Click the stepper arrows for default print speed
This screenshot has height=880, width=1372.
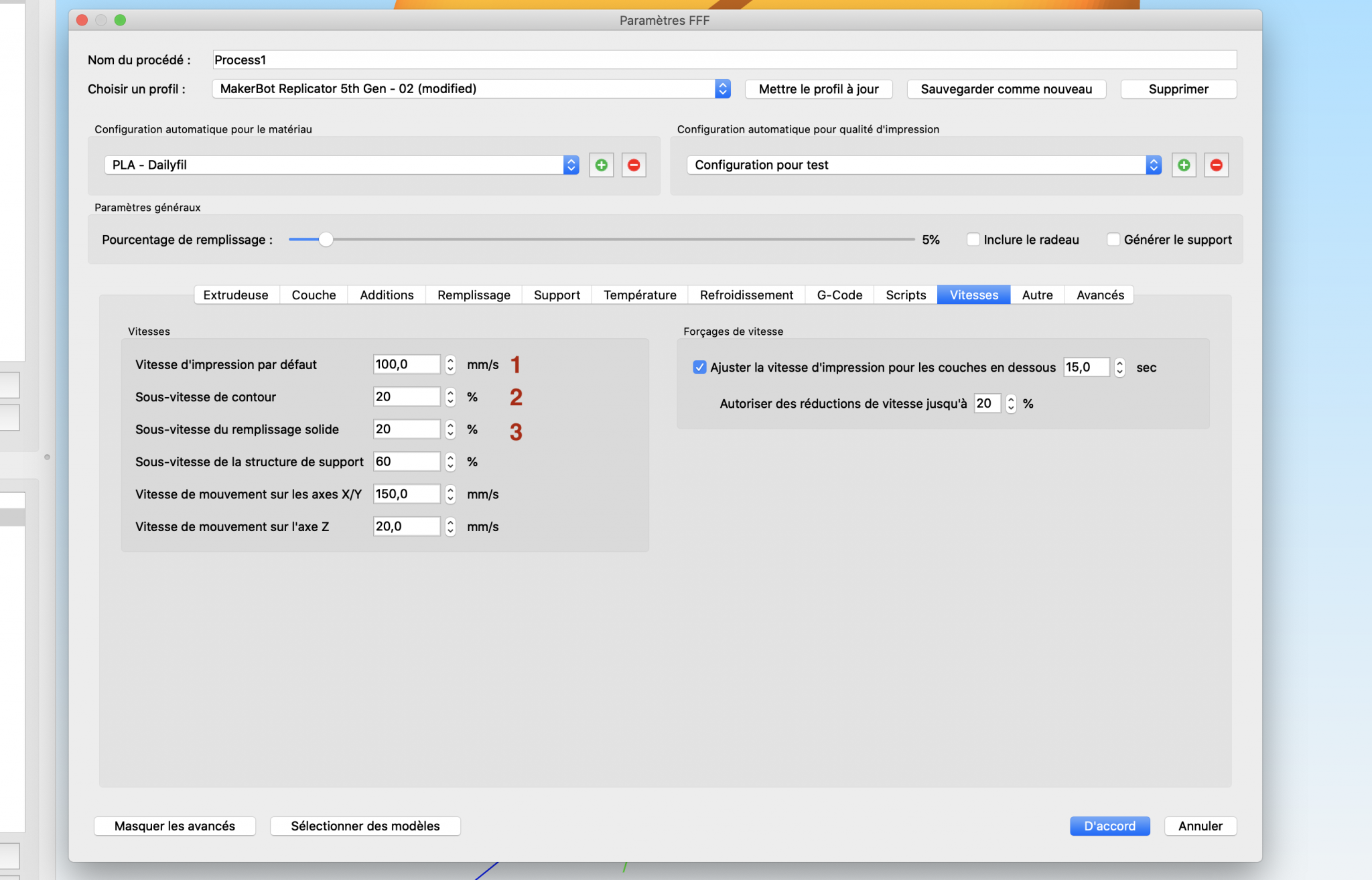(x=450, y=364)
